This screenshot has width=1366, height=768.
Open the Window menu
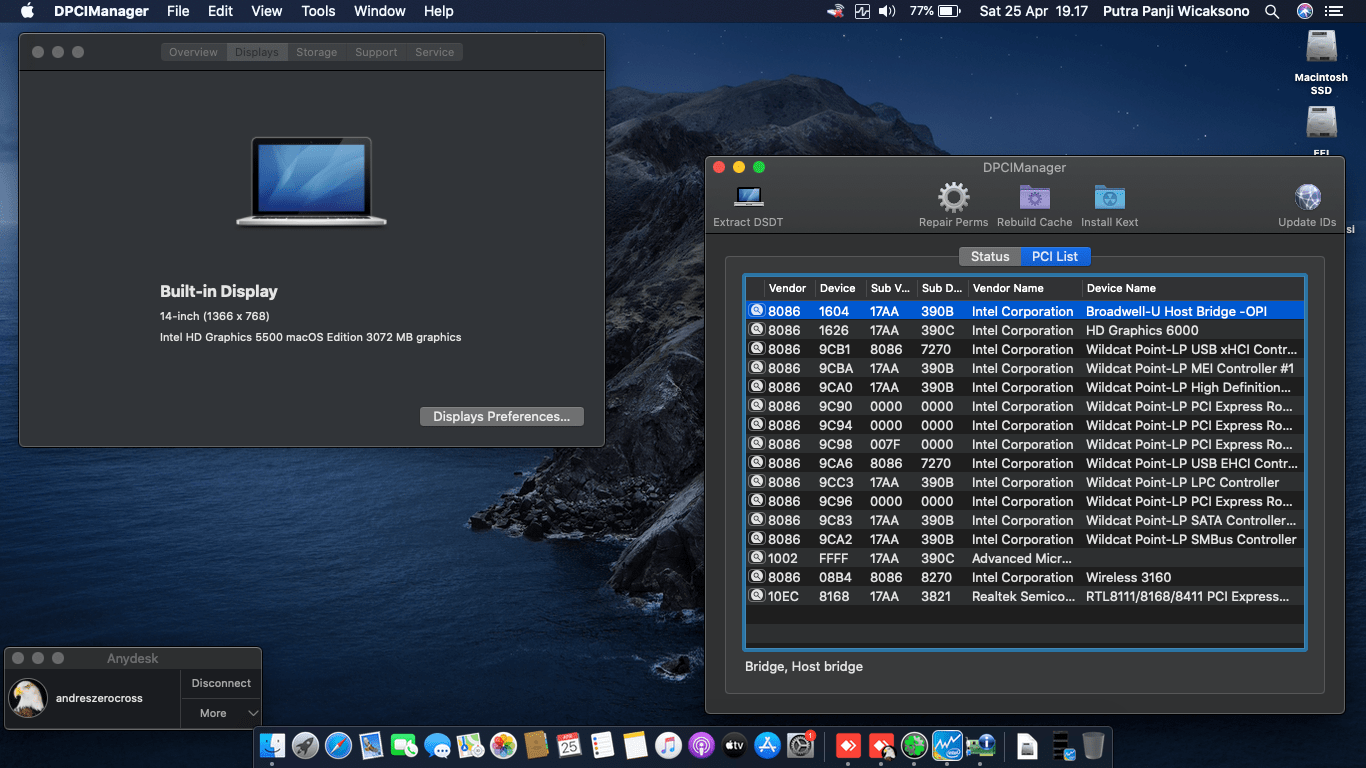tap(380, 11)
